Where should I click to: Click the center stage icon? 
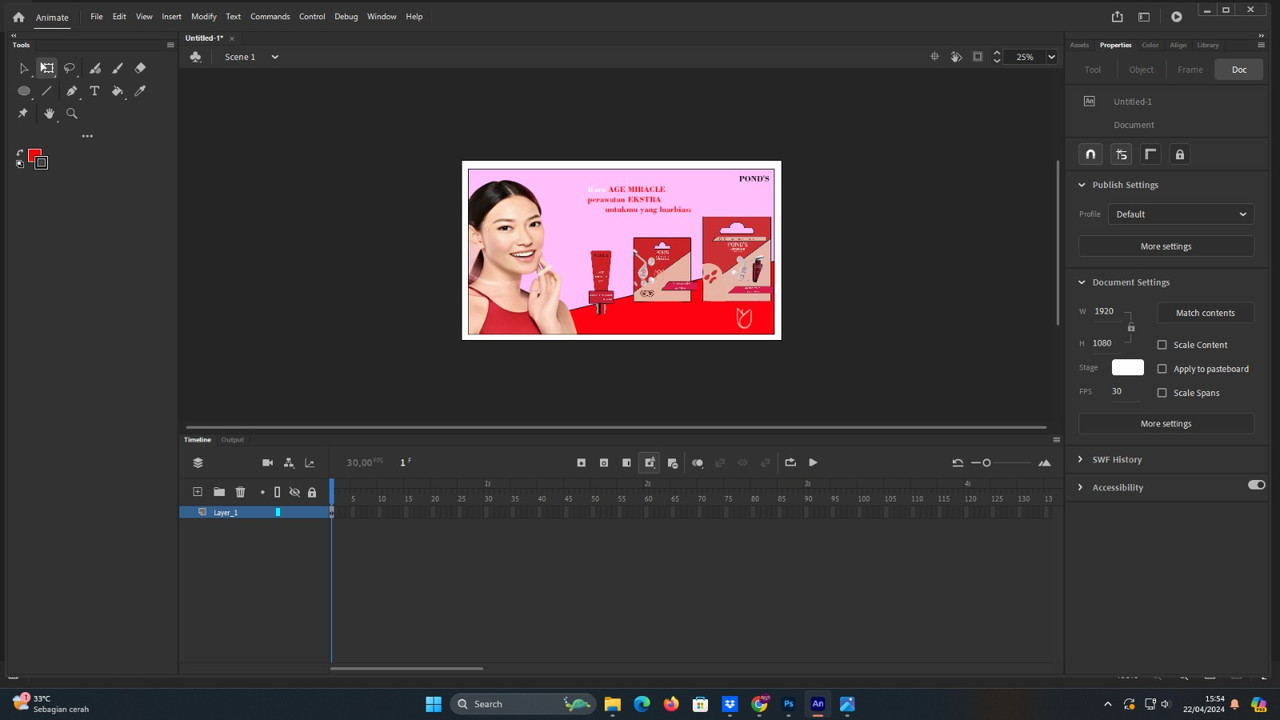point(935,57)
